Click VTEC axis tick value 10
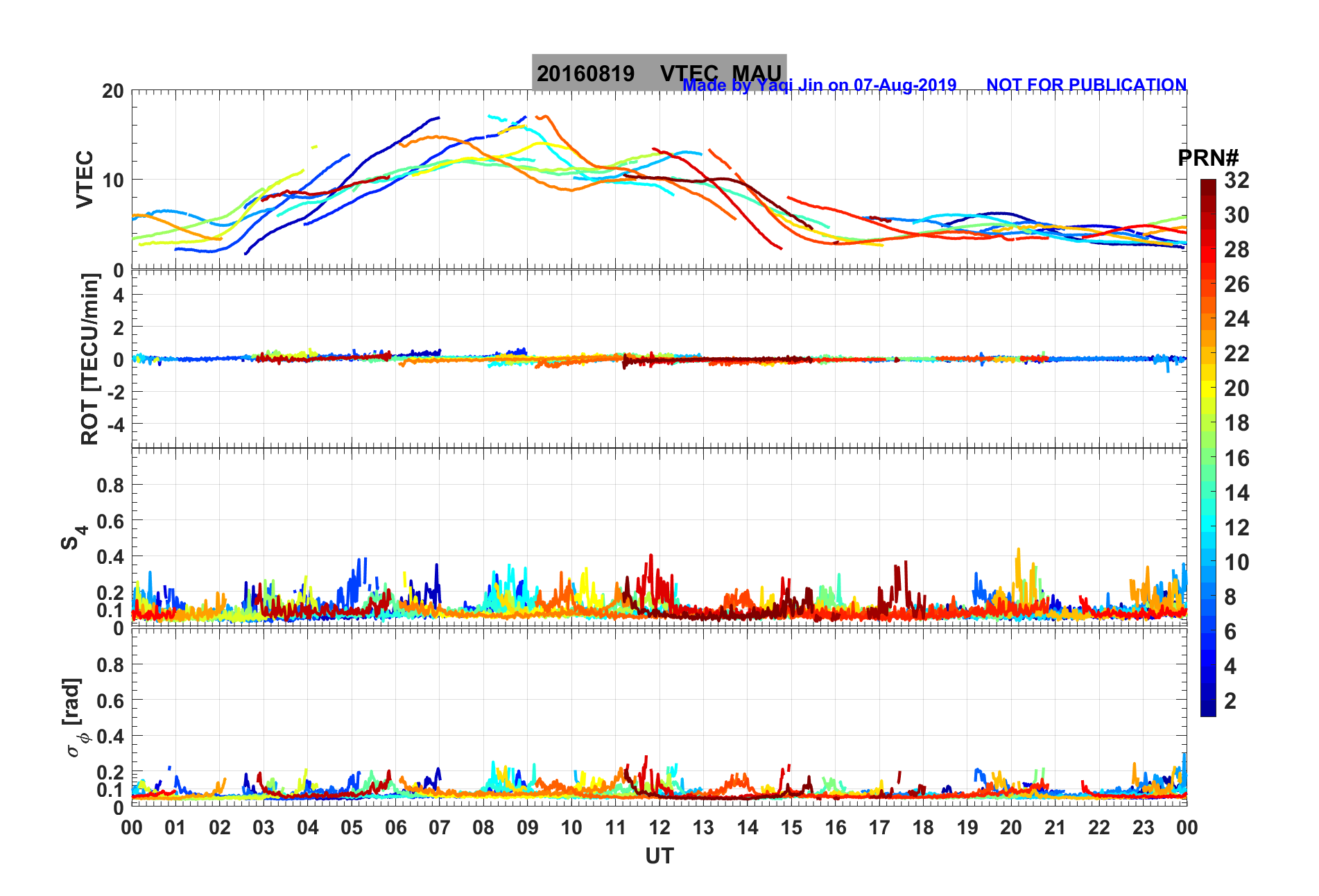This screenshot has width=1319, height=896. tap(113, 181)
